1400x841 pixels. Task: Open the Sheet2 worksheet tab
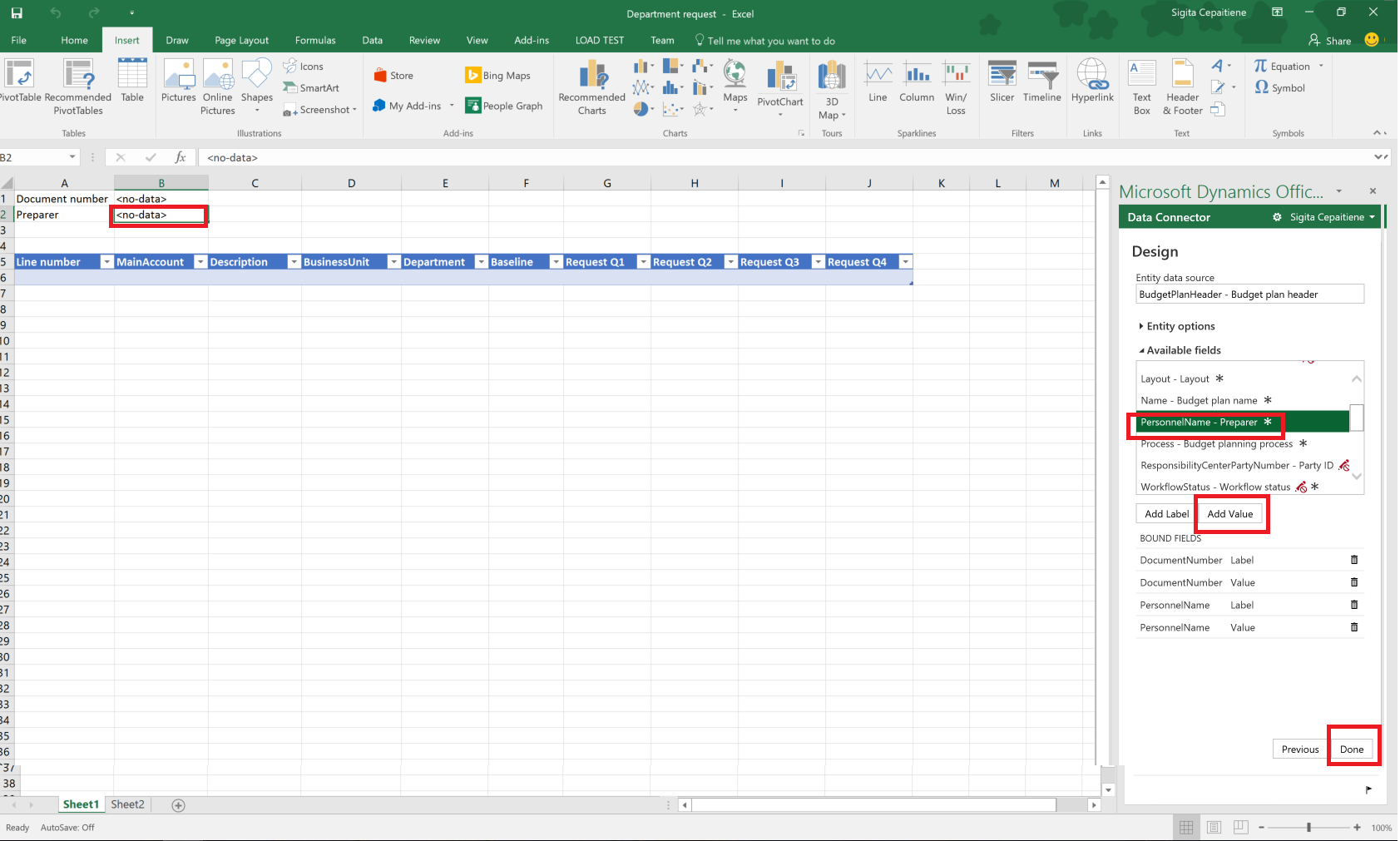(x=126, y=804)
